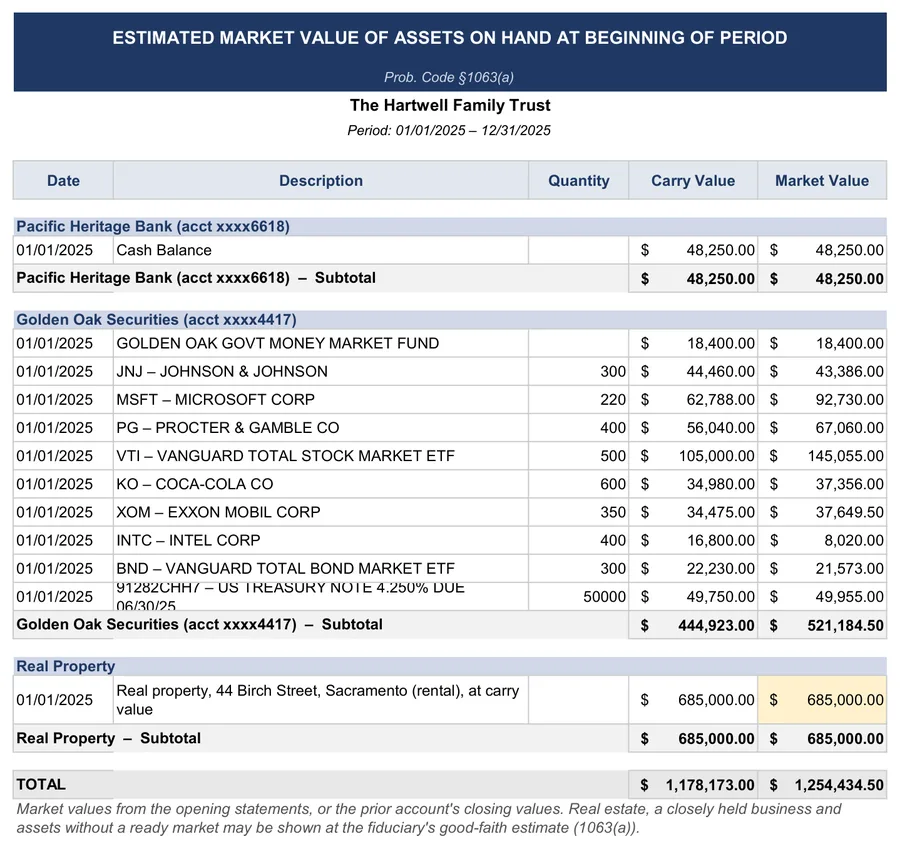The width and height of the screenshot is (900, 859).
Task: Click the 'Description' column header
Action: click(x=321, y=180)
